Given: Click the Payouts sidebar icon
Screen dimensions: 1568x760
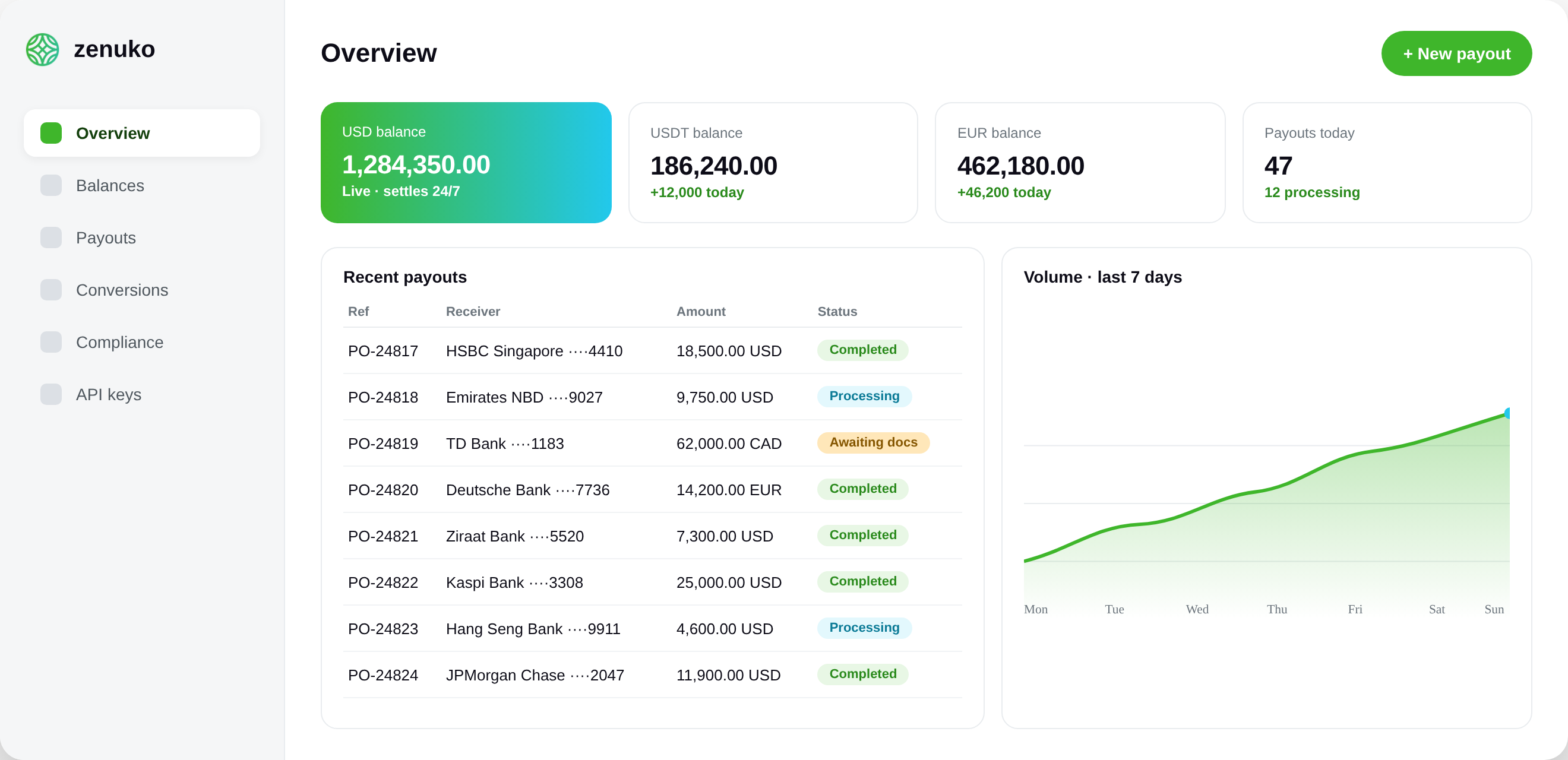Looking at the screenshot, I should pyautogui.click(x=51, y=237).
